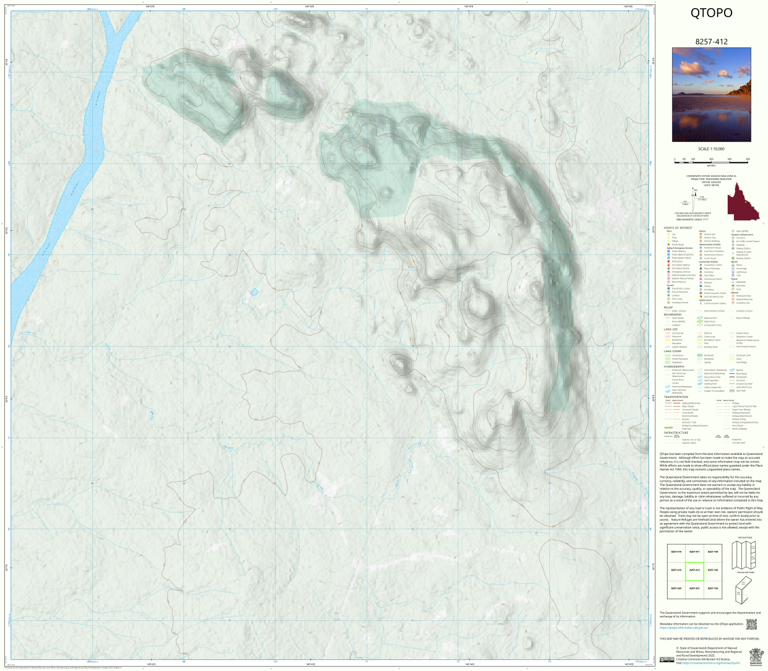Click the QR code for QTopo application
The height and width of the screenshot is (671, 768).
(751, 625)
